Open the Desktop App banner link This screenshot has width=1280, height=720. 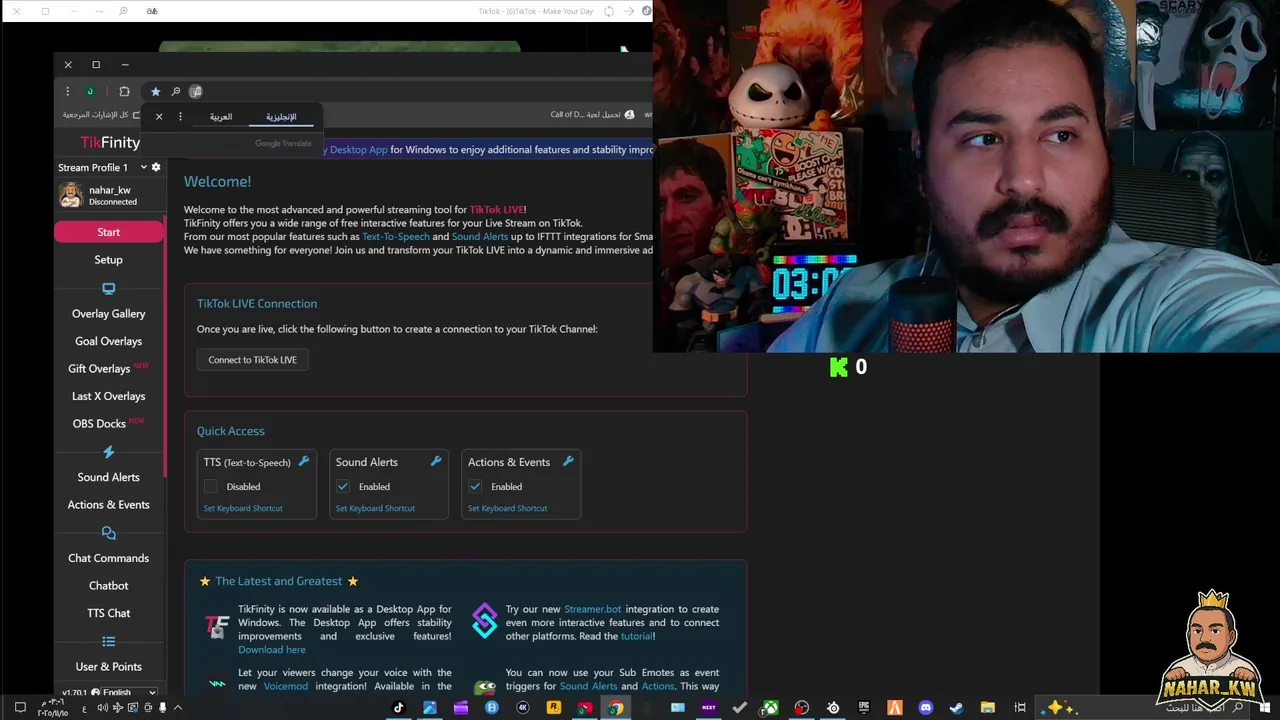tap(358, 150)
